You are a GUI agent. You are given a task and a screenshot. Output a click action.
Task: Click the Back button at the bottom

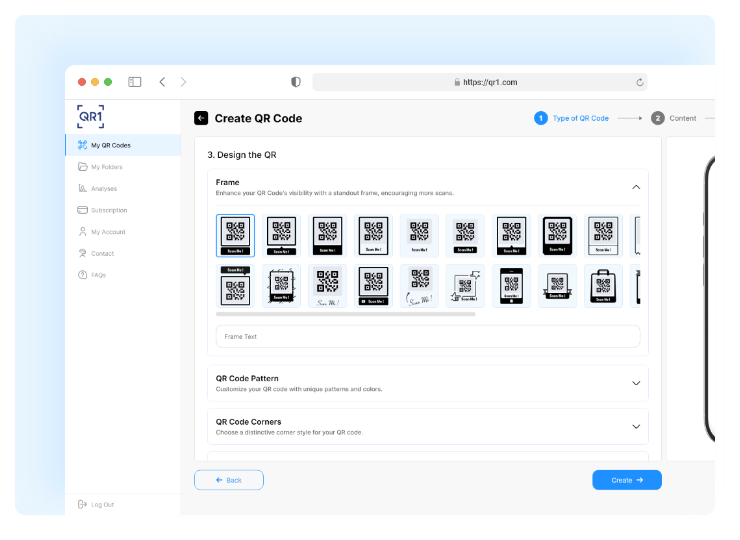tap(229, 480)
